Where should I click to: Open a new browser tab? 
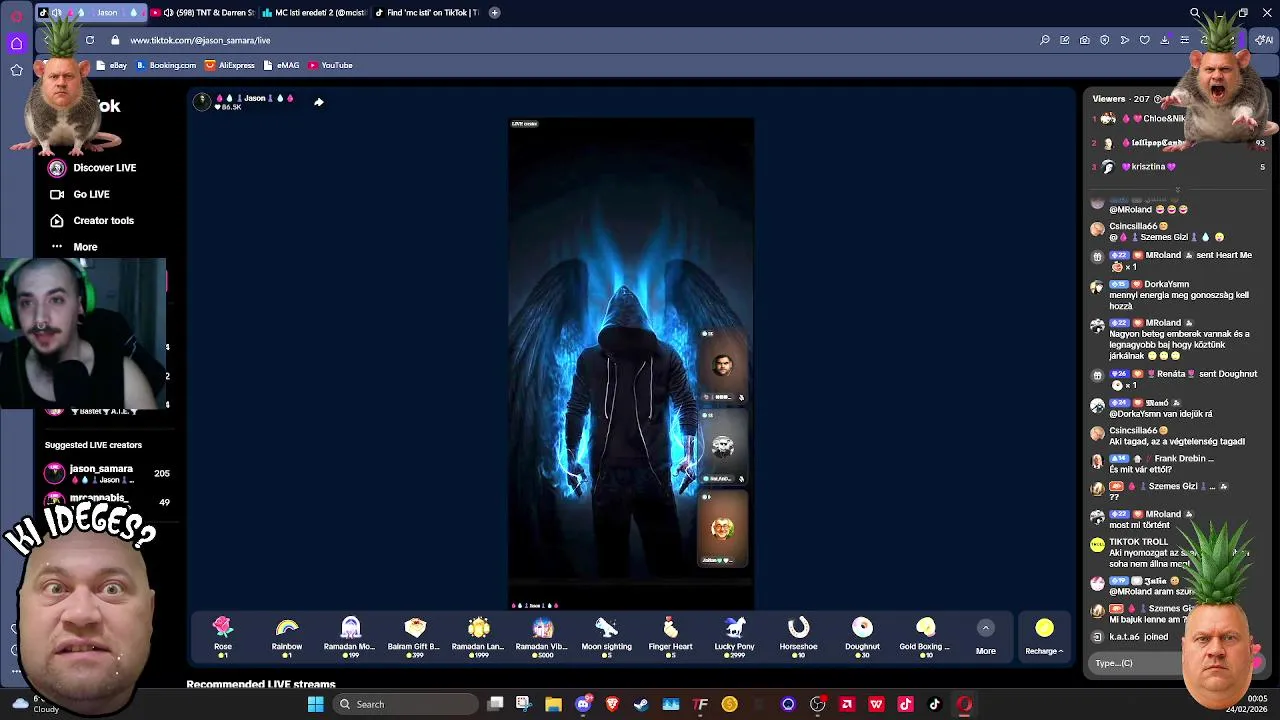click(494, 13)
